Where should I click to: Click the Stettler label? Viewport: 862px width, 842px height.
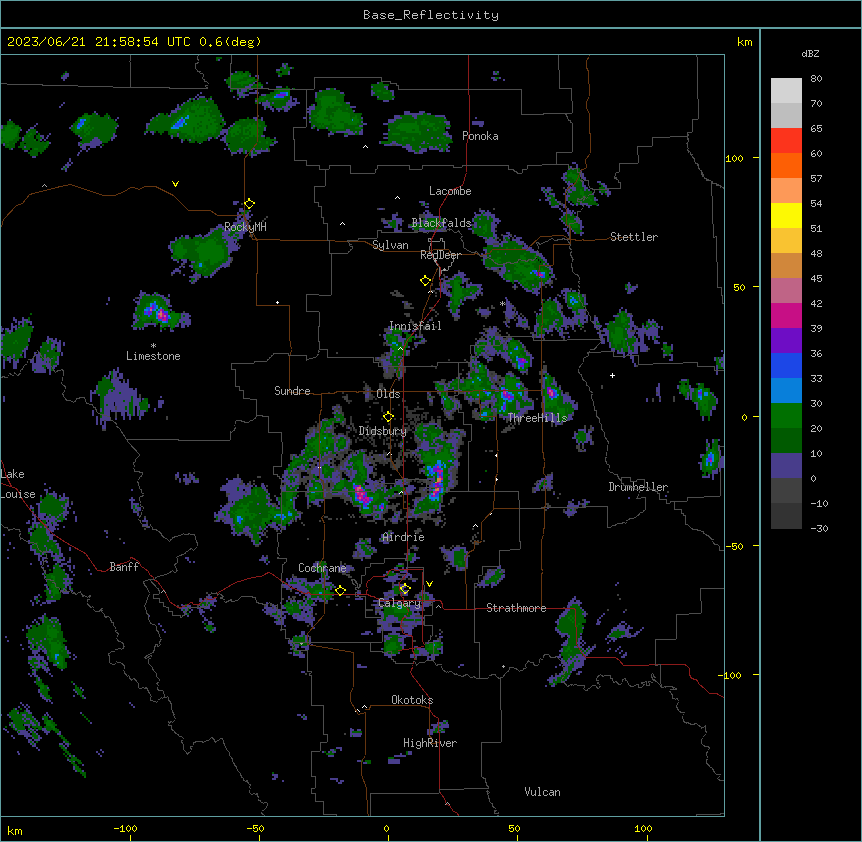(x=634, y=237)
